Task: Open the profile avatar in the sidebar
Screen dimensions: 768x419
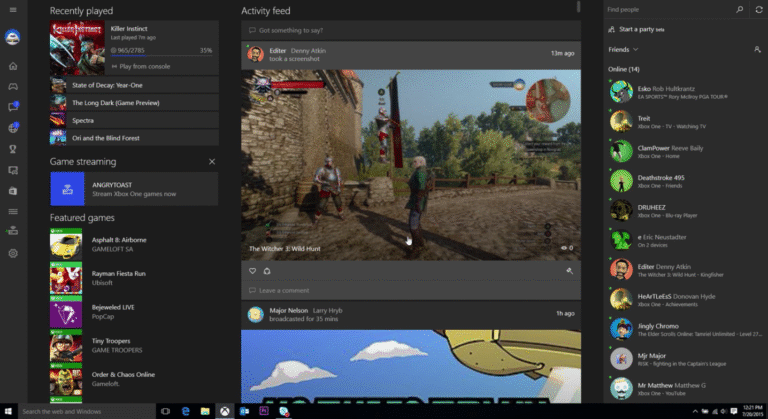Action: point(13,37)
